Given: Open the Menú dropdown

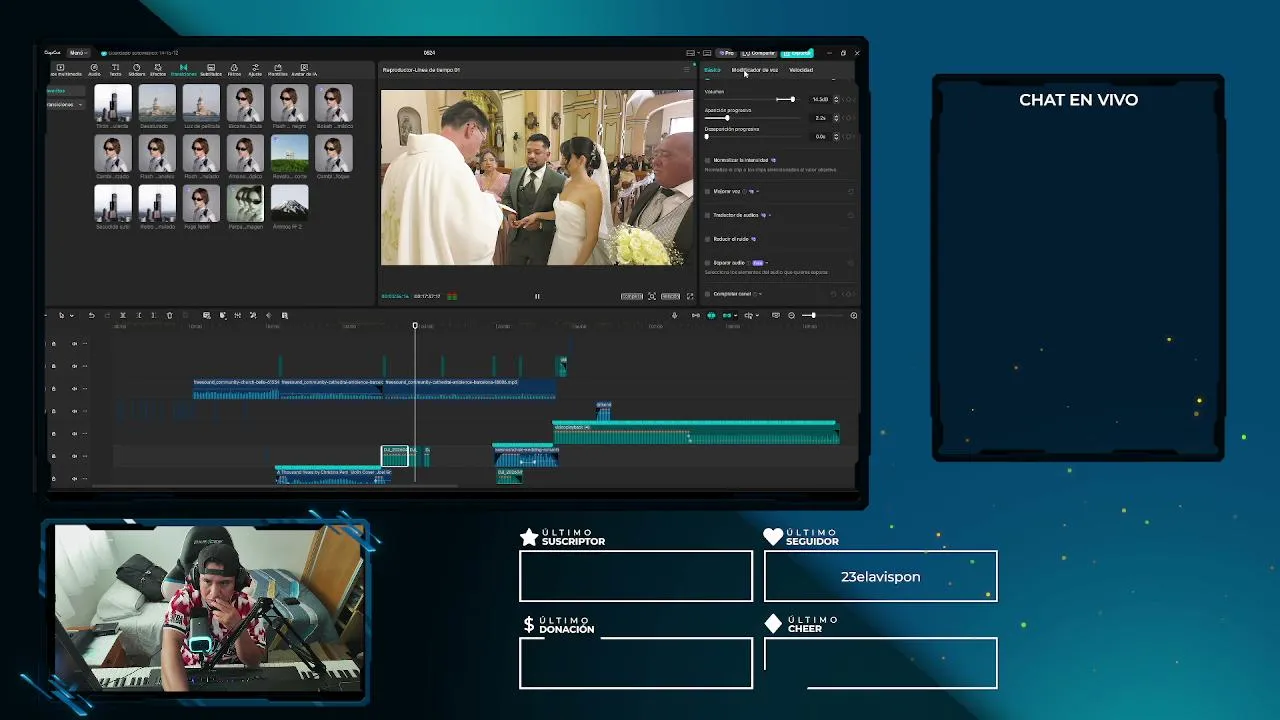Looking at the screenshot, I should tap(78, 53).
